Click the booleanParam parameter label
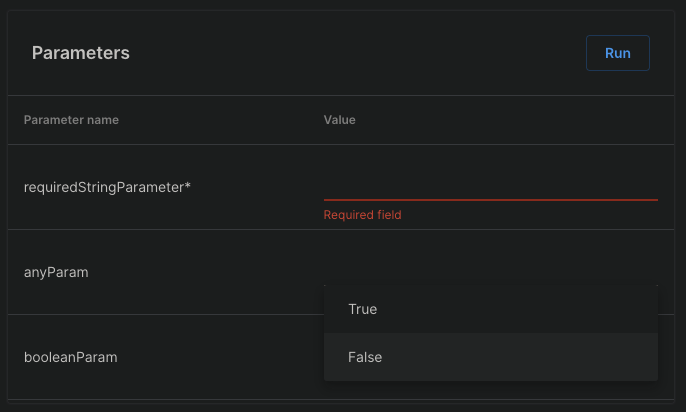The image size is (686, 412). pos(70,357)
